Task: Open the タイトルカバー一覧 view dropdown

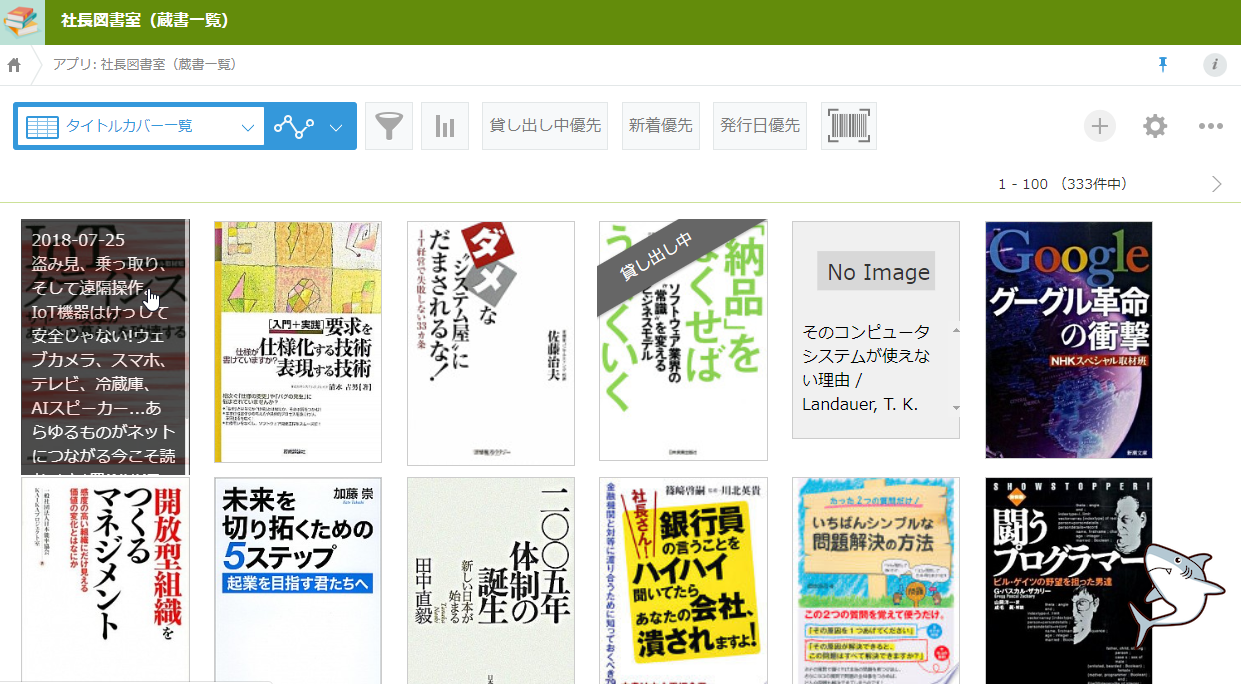Action: [139, 127]
